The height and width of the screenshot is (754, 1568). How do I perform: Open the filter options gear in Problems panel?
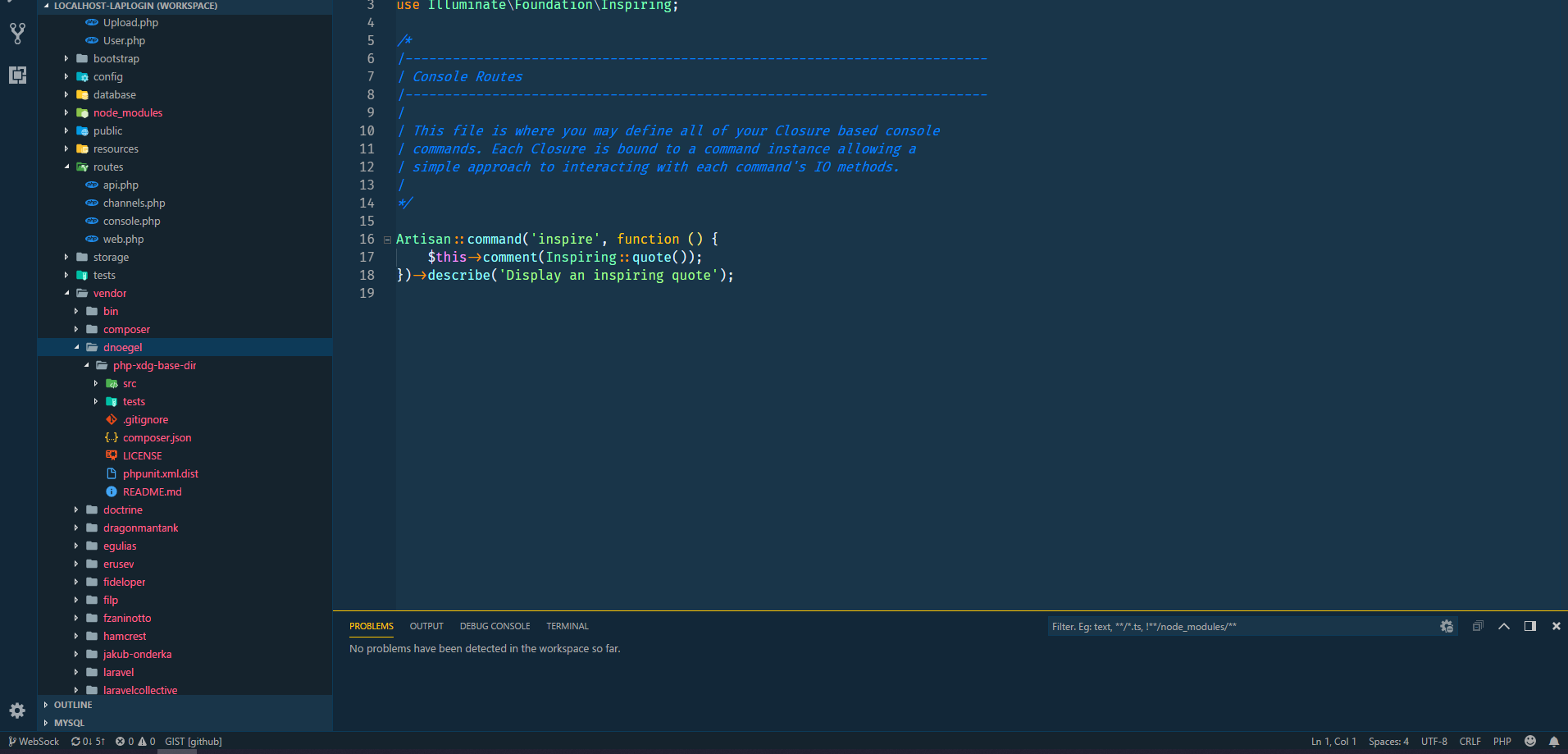point(1447,626)
